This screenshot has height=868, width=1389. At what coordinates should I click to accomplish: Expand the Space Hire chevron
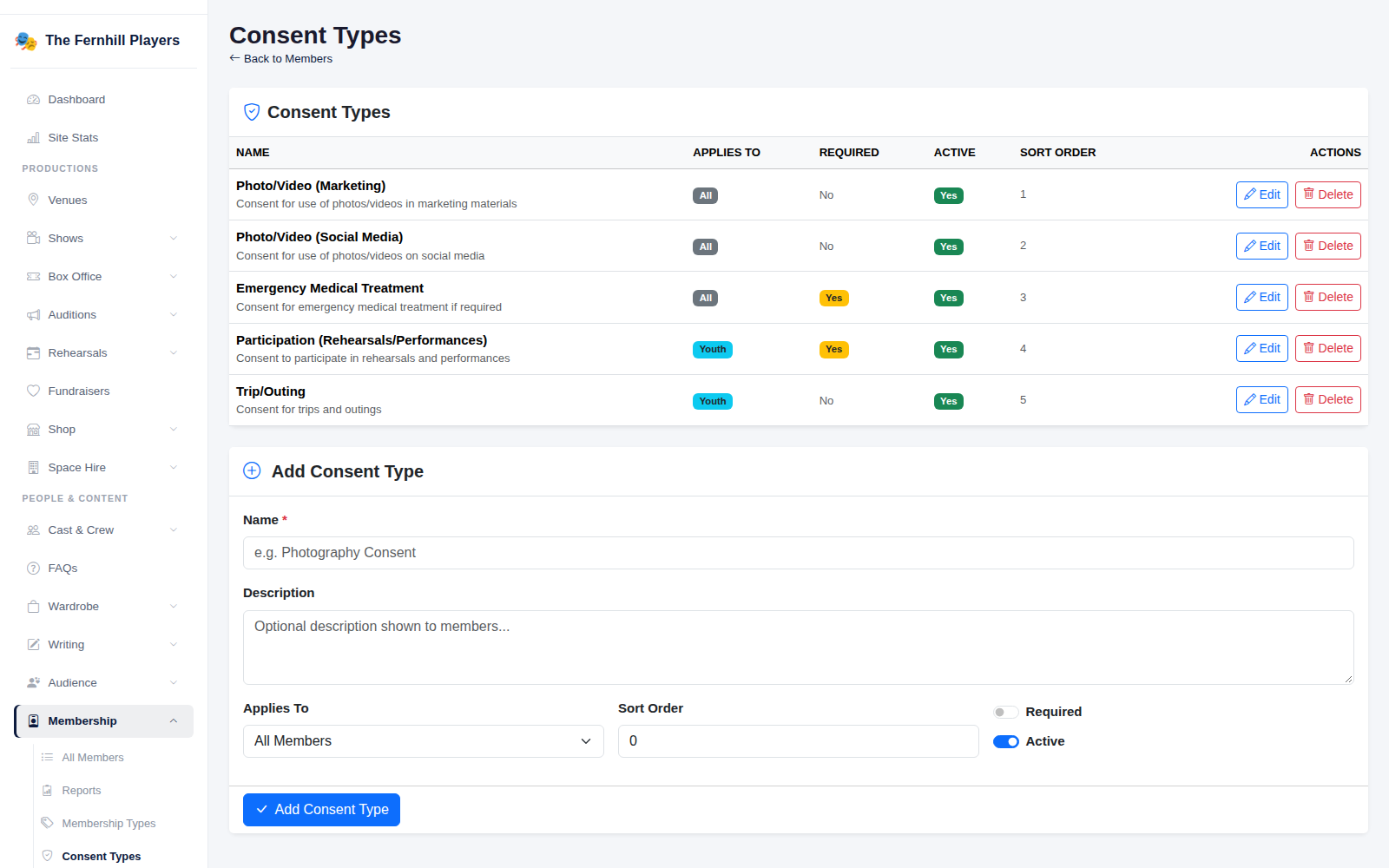coord(174,468)
